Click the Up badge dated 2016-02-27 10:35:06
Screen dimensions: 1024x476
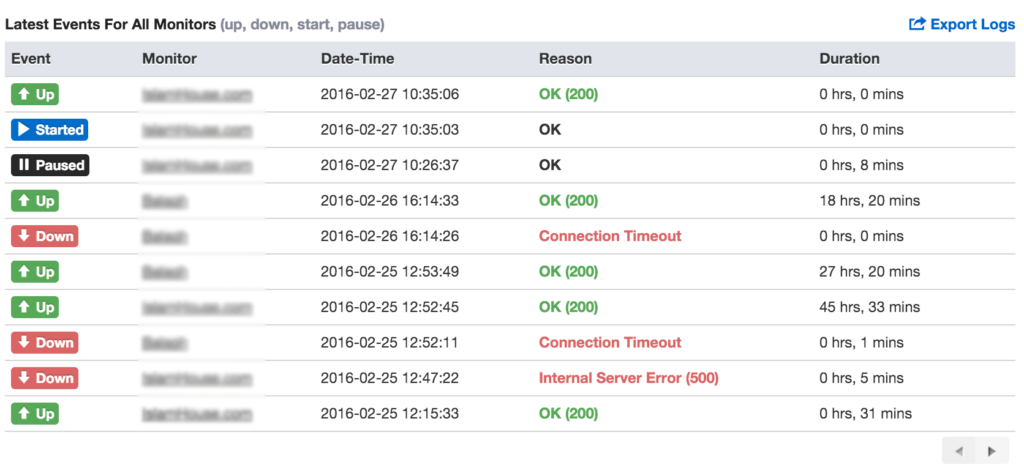pos(35,95)
